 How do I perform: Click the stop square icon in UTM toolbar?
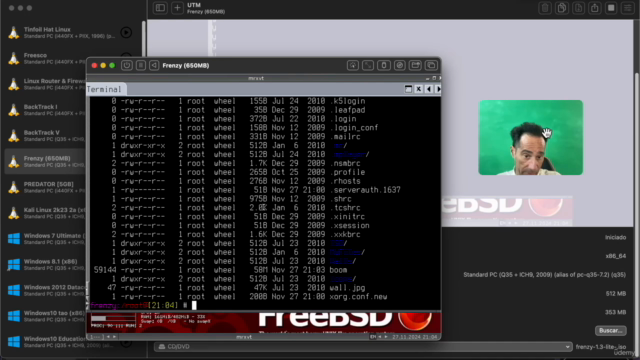point(611,8)
